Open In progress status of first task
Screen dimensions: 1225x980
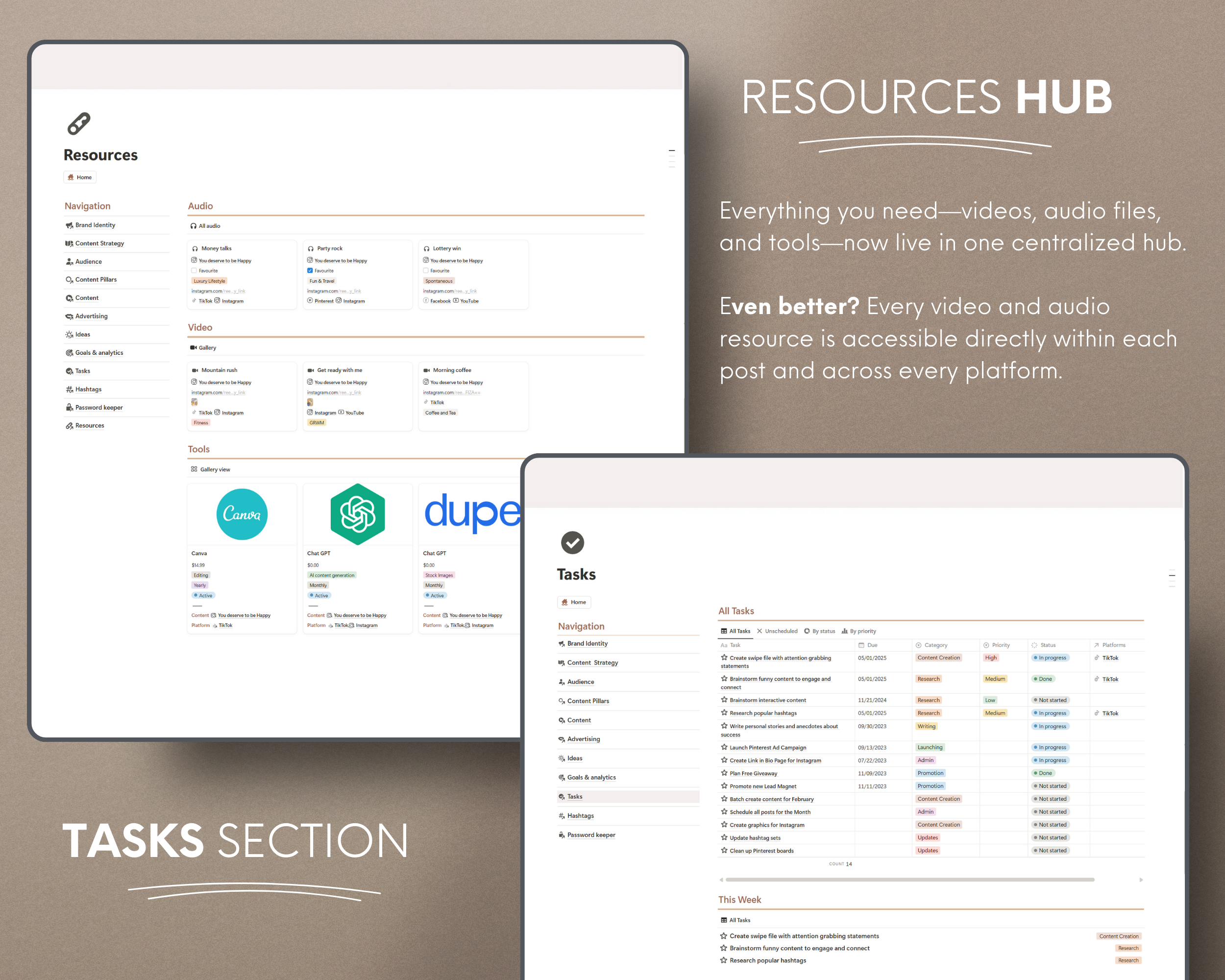pos(1050,658)
